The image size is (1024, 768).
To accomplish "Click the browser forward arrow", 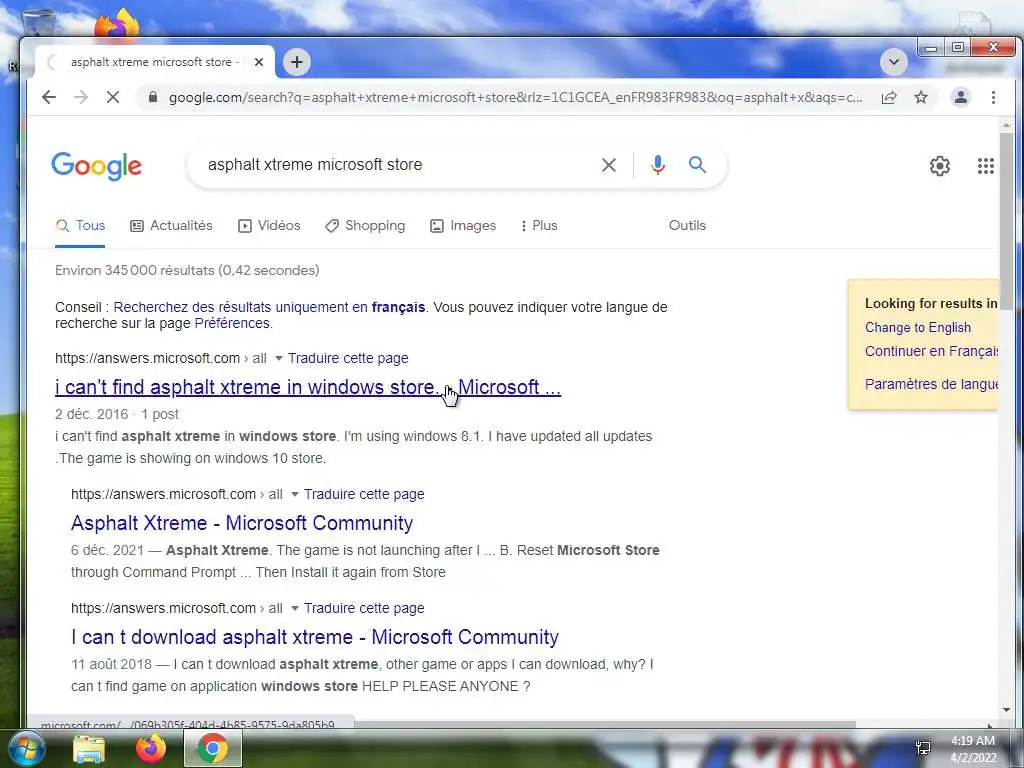I will (80, 97).
